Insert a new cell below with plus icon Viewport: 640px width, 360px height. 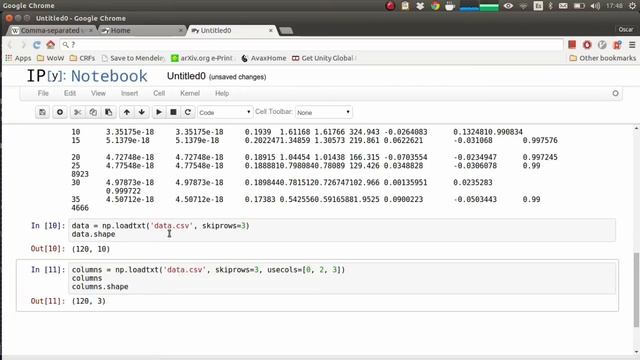pos(60,112)
